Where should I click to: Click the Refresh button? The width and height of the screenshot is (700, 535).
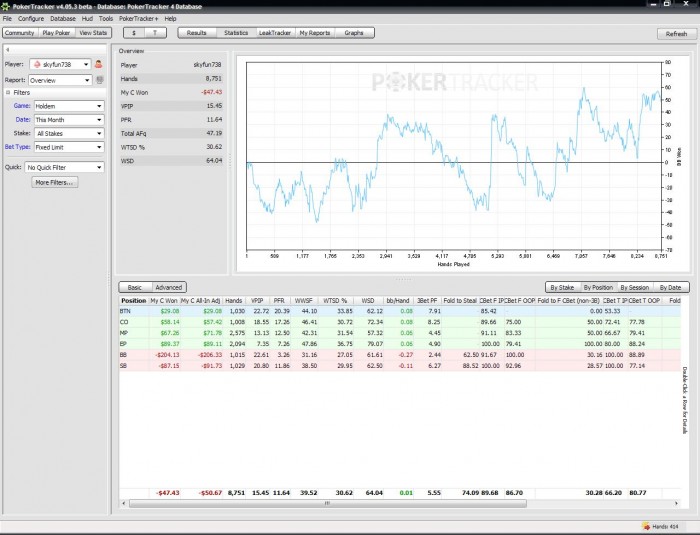tap(676, 34)
